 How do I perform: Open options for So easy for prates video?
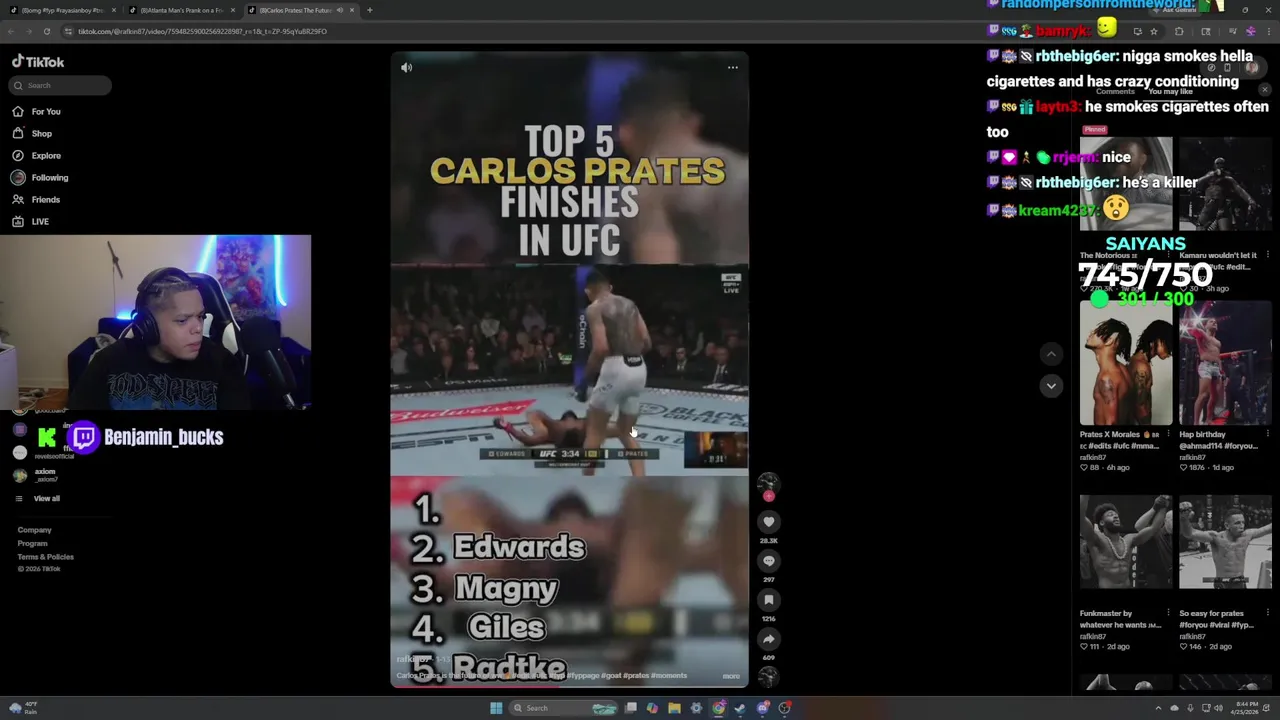[x=1268, y=613]
